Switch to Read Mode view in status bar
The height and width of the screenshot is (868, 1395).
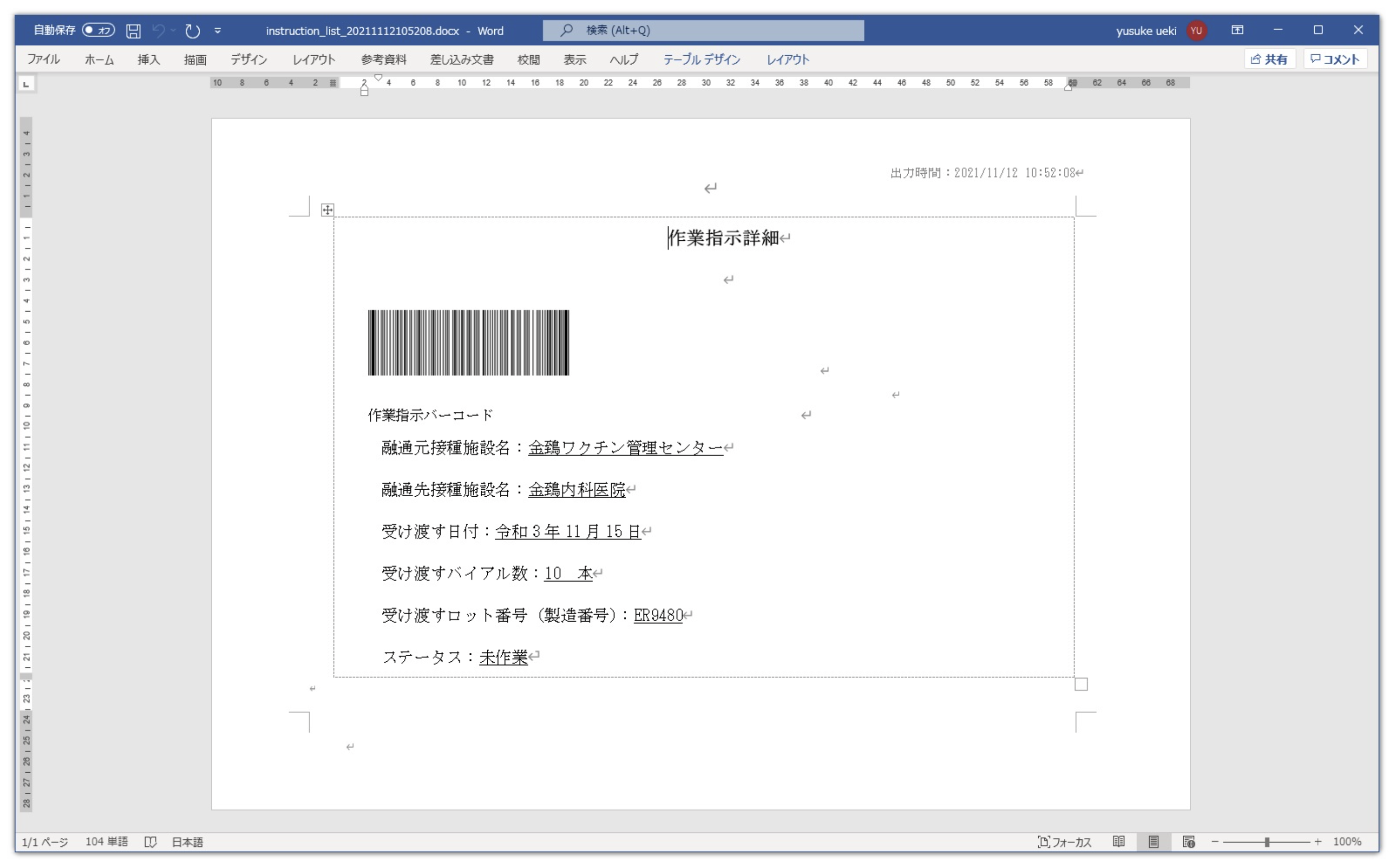pos(1119,841)
